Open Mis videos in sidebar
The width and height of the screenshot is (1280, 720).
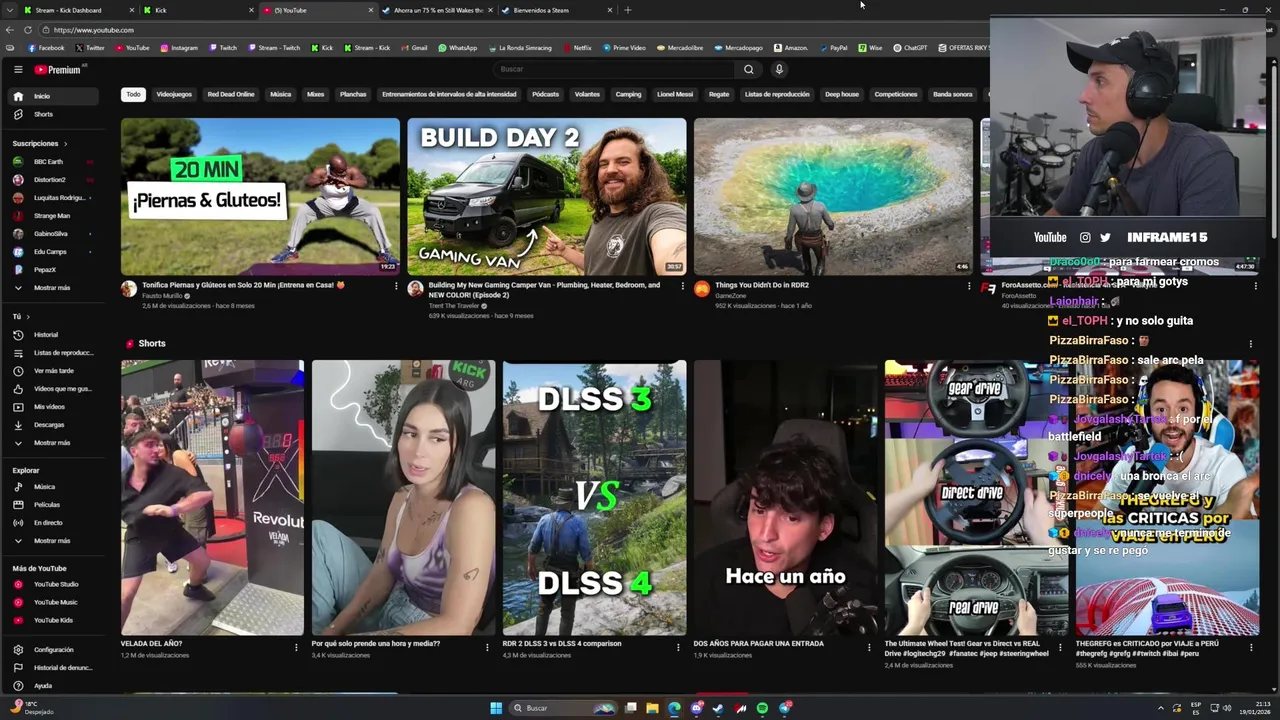pos(55,406)
